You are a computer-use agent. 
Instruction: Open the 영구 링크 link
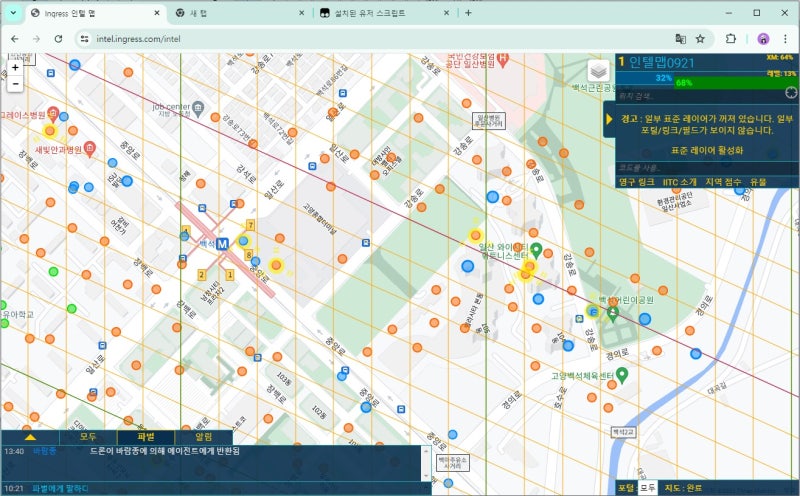coord(636,182)
